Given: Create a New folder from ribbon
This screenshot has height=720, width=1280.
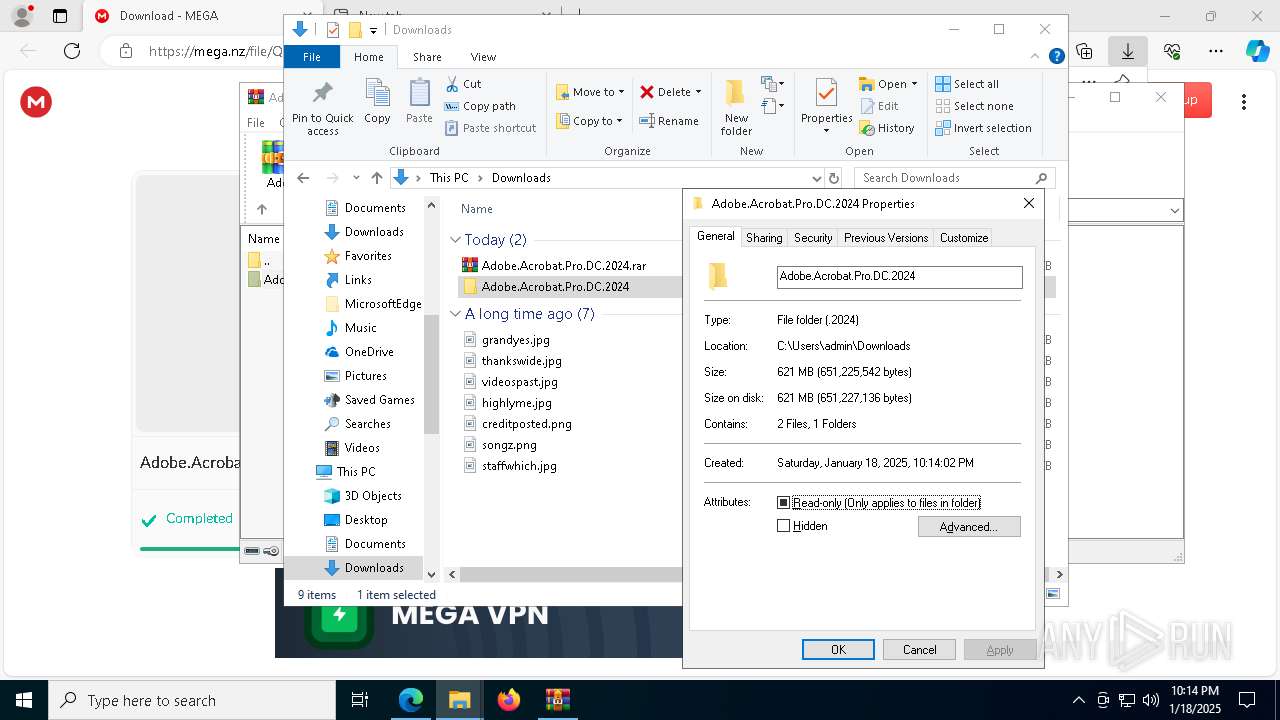Looking at the screenshot, I should tap(736, 107).
